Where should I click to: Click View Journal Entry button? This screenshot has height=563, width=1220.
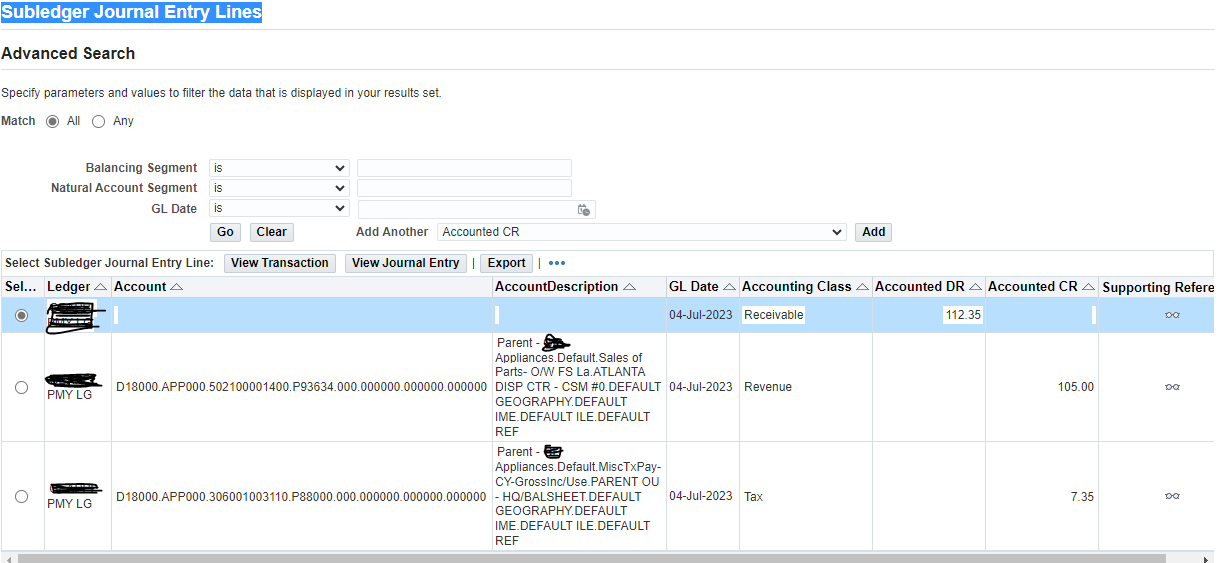405,263
